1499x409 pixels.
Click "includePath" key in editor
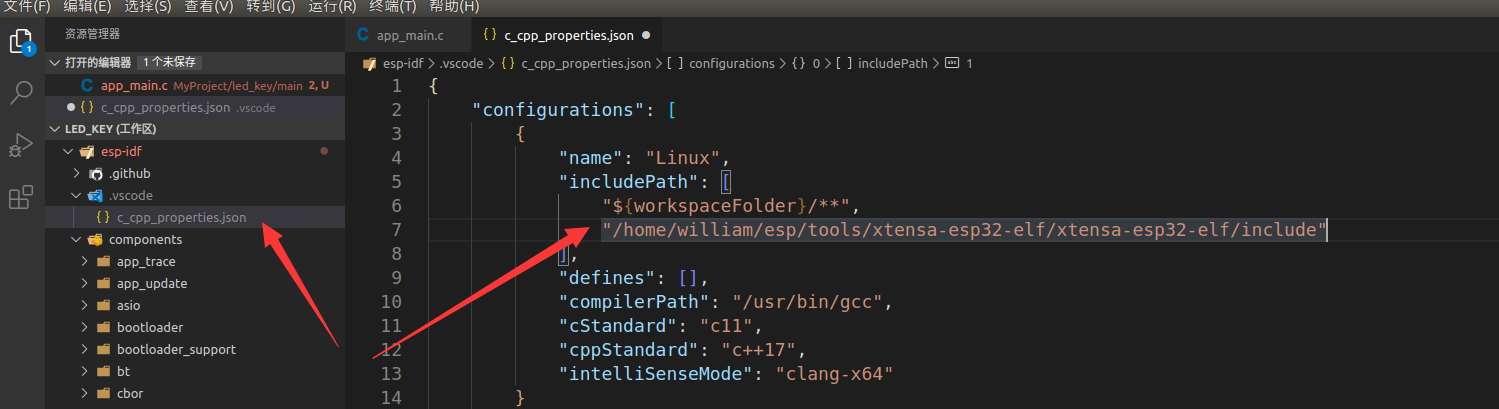pyautogui.click(x=630, y=182)
